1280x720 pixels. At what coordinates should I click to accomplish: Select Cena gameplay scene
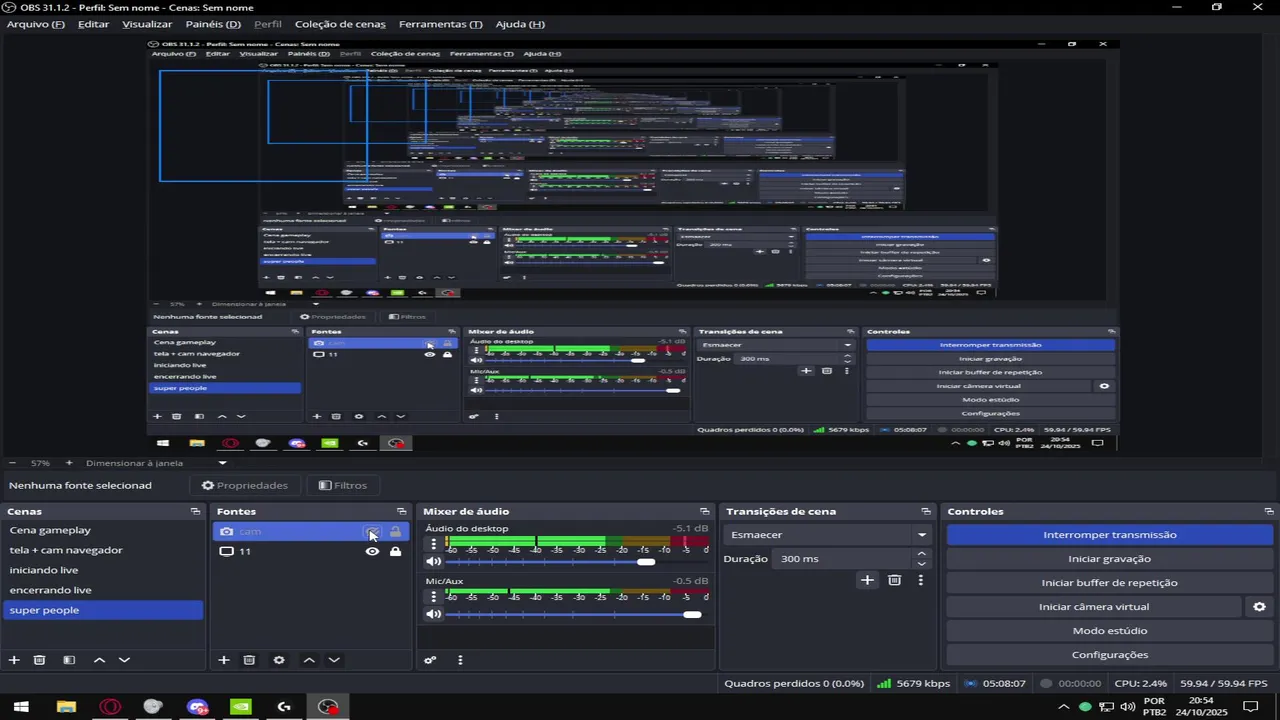[103, 530]
